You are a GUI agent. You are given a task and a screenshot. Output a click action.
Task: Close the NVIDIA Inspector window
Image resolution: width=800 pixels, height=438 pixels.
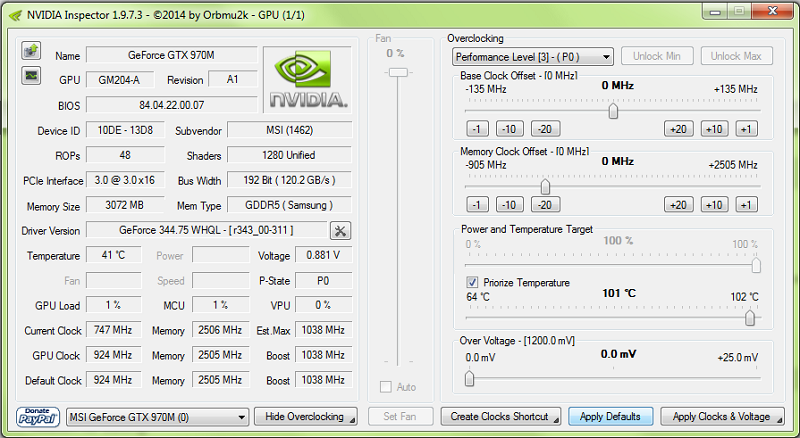tap(773, 11)
